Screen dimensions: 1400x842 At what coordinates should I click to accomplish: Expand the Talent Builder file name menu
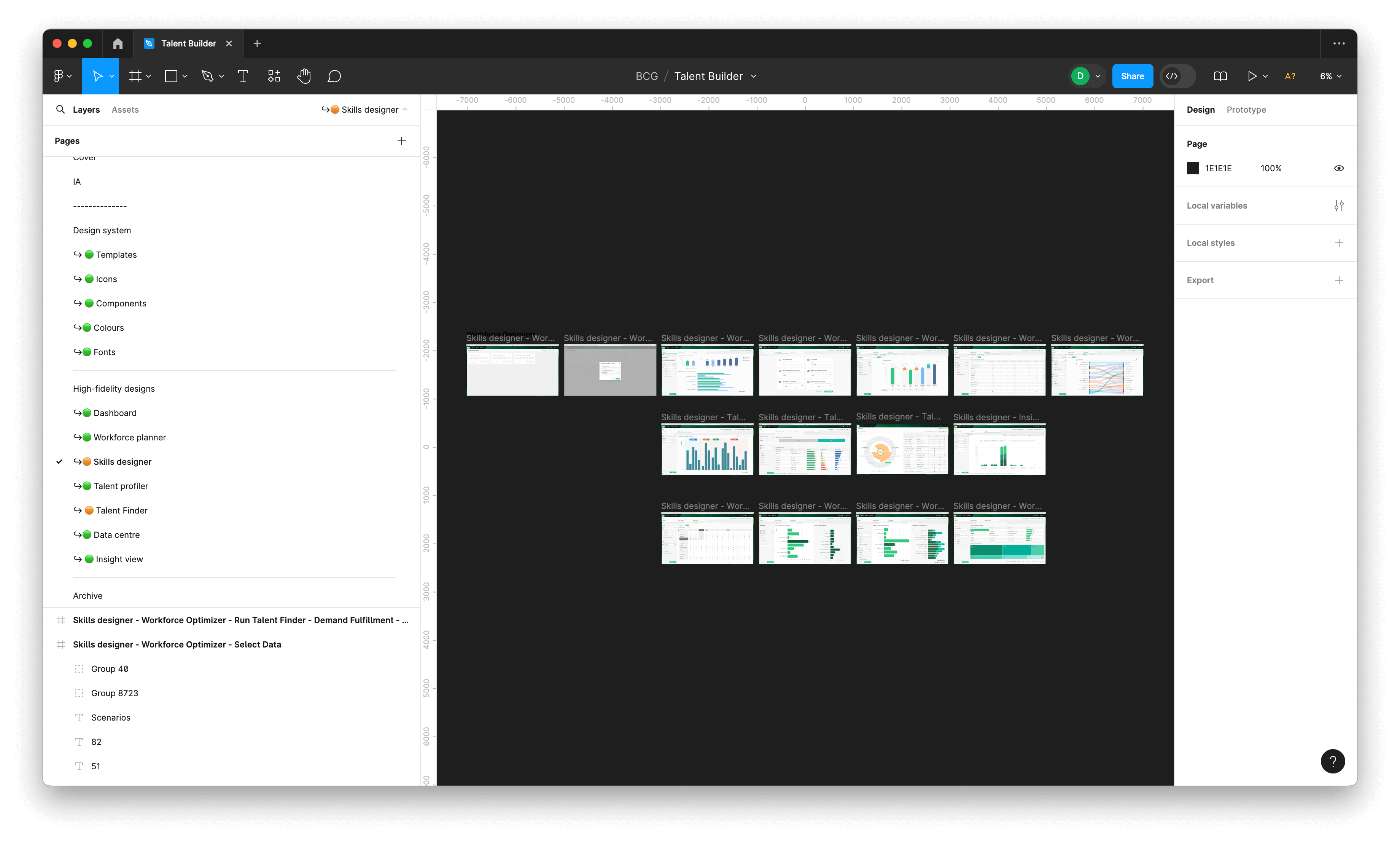(x=754, y=77)
